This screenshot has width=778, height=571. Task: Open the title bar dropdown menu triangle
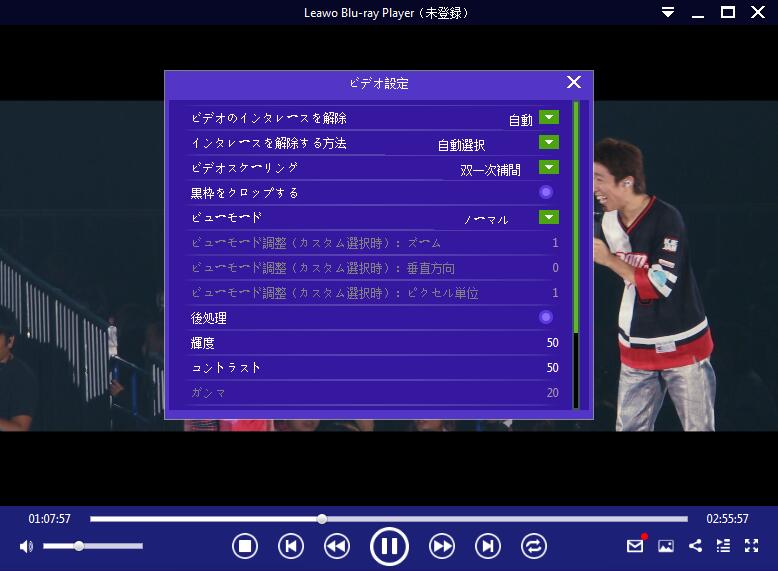point(668,12)
